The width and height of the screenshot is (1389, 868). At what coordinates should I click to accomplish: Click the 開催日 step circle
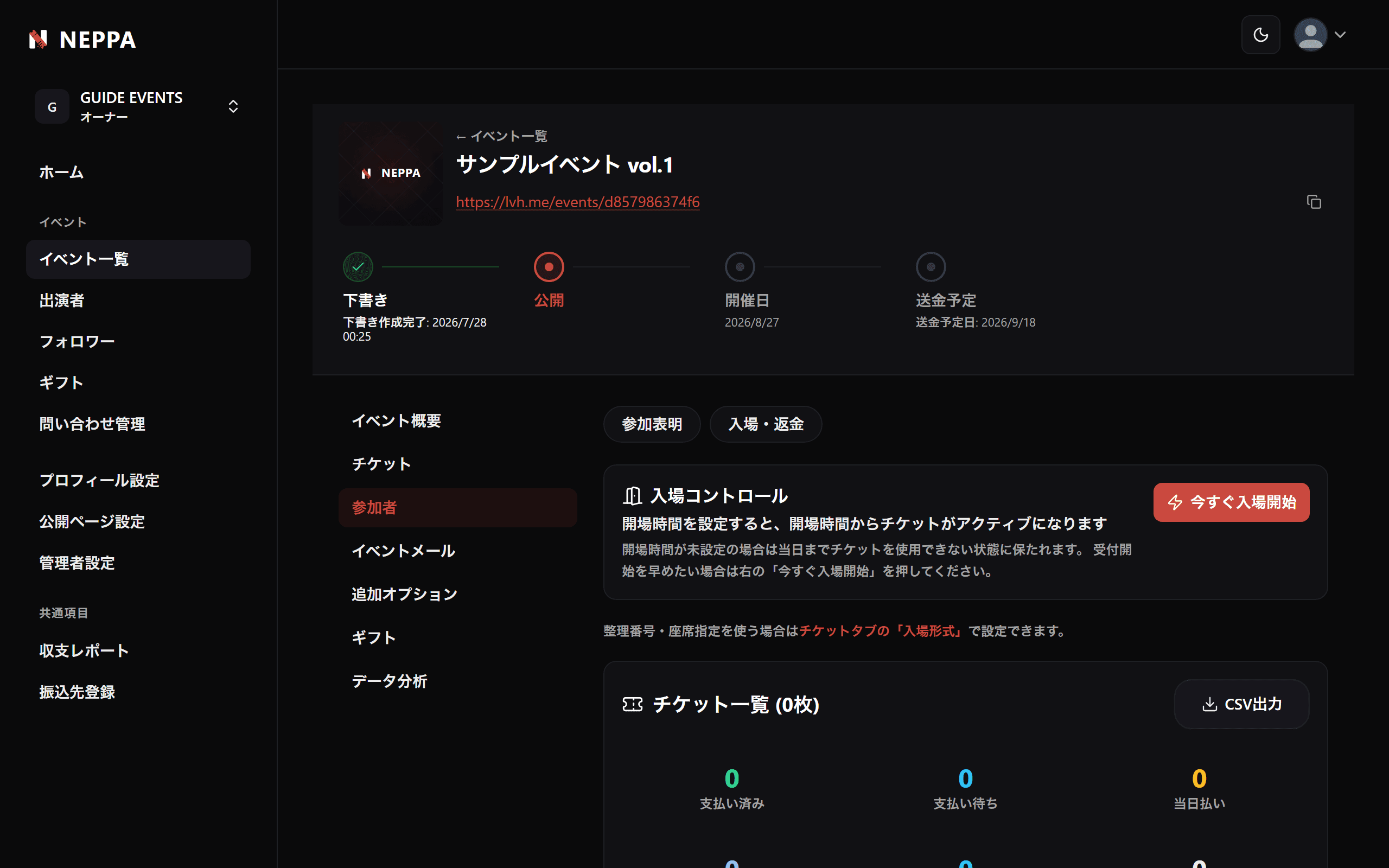tap(740, 267)
